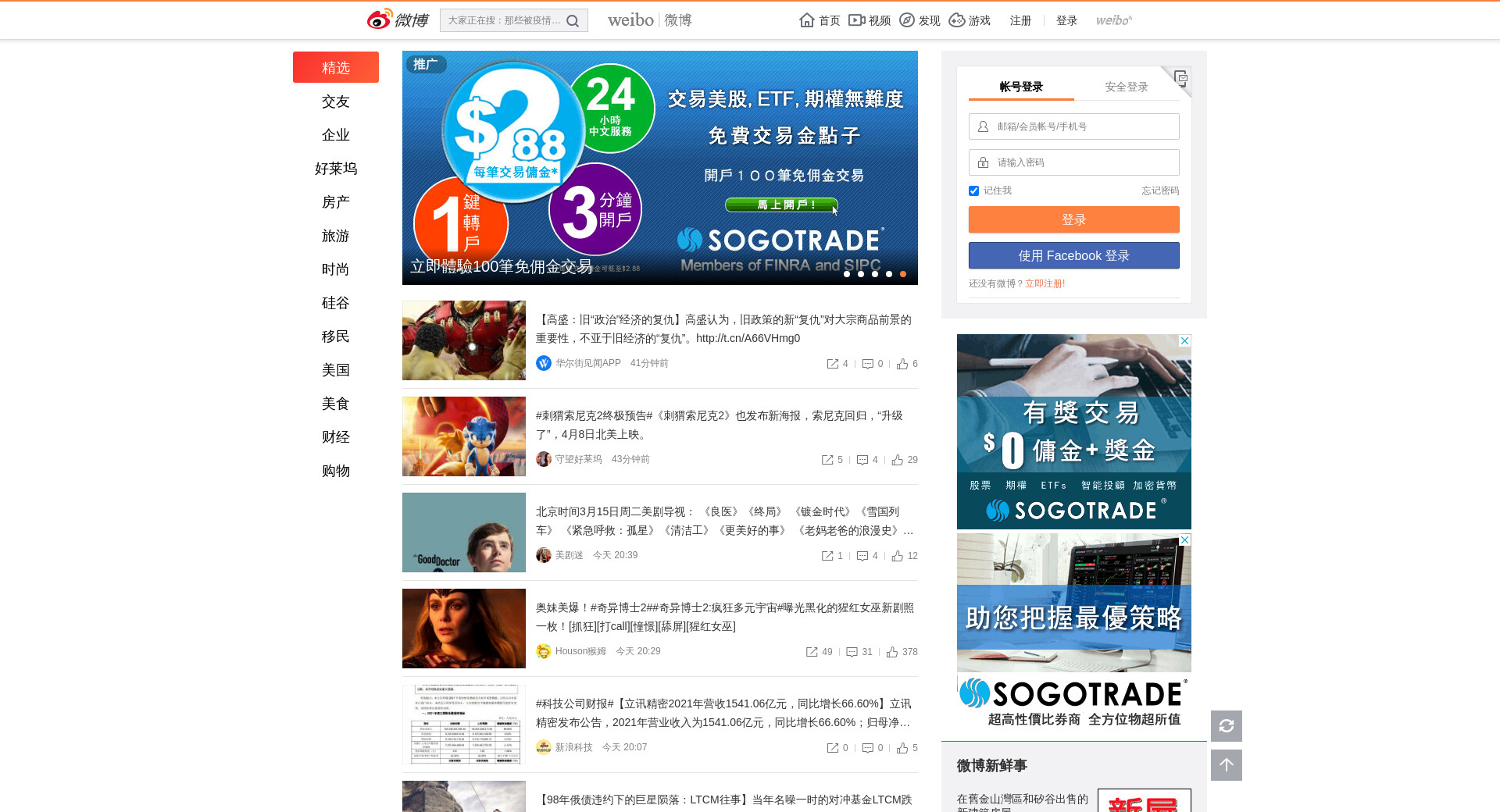Click the back-to-top arrow icon

pos(1226,765)
